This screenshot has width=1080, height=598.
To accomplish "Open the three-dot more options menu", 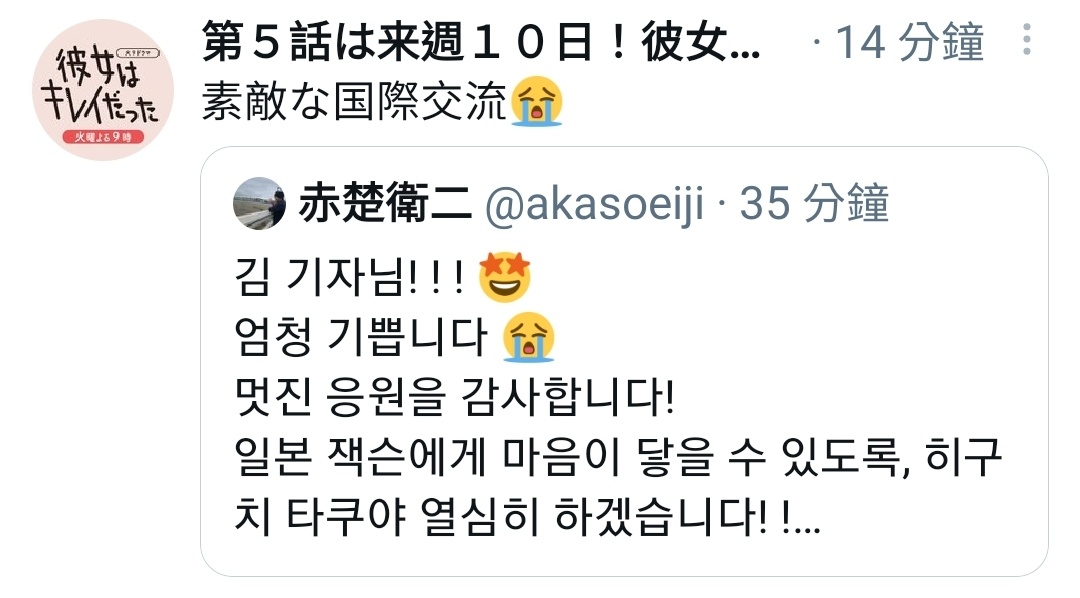I will coord(1026,39).
